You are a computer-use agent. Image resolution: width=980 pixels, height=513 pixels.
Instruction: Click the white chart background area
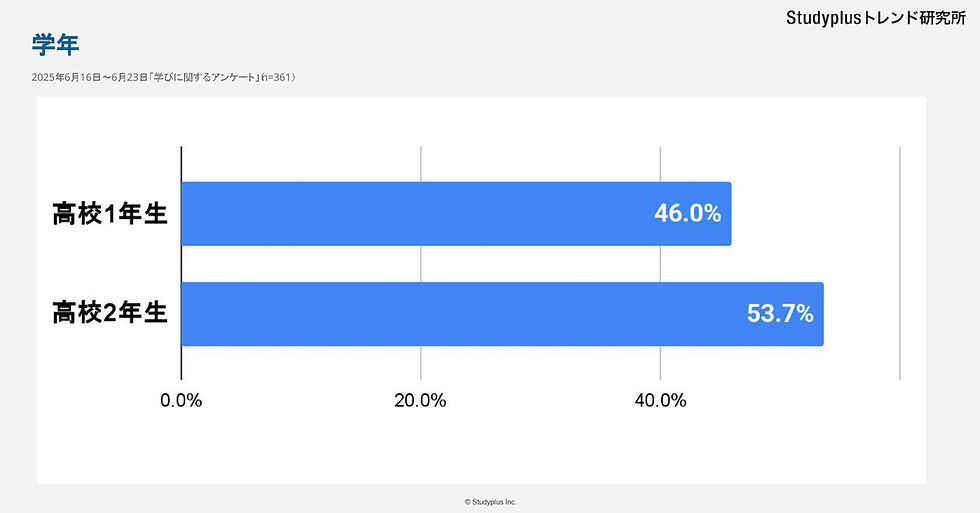pyautogui.click(x=481, y=444)
